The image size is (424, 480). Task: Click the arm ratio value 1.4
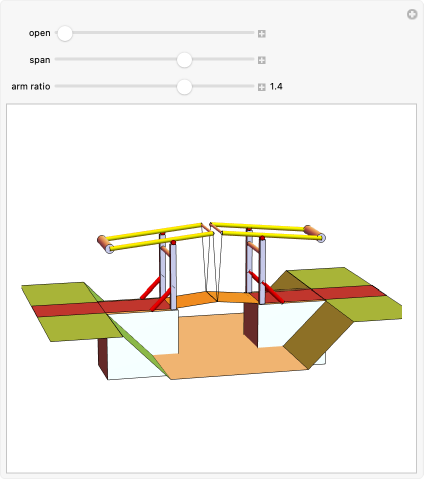276,86
